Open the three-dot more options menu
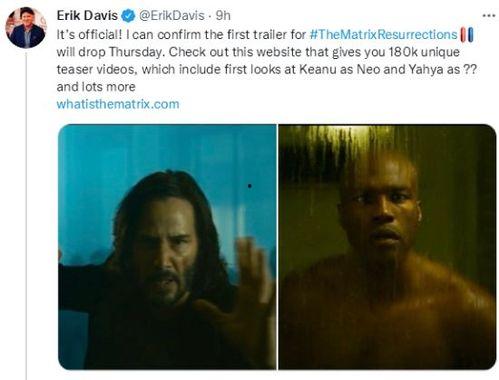The image size is (499, 380). (489, 16)
